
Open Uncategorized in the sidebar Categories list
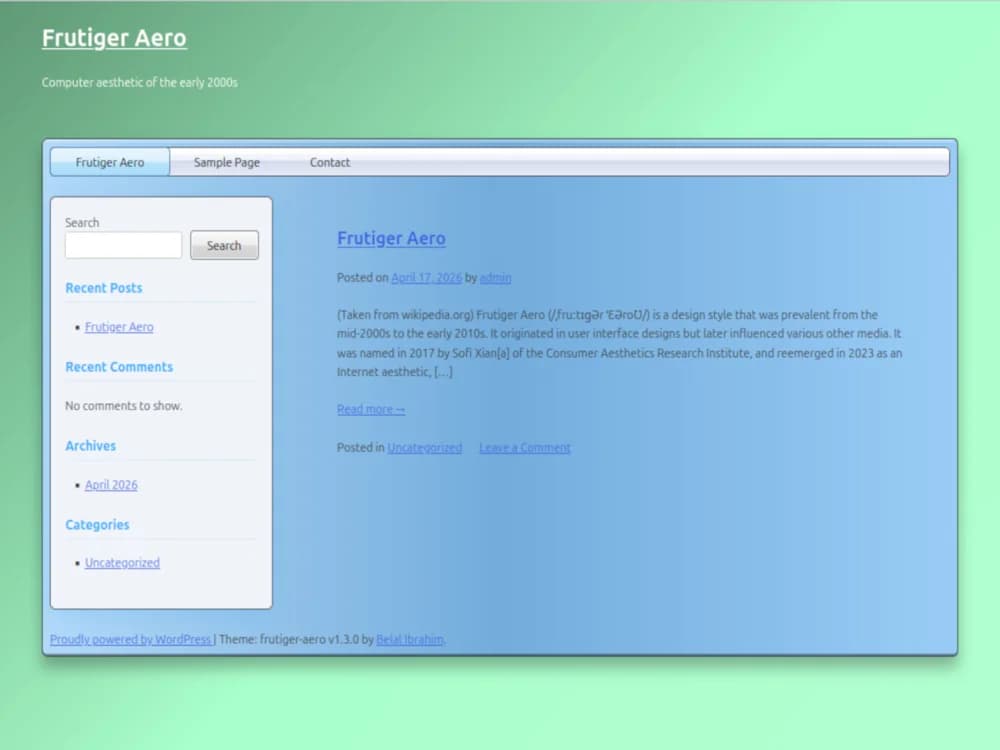122,563
